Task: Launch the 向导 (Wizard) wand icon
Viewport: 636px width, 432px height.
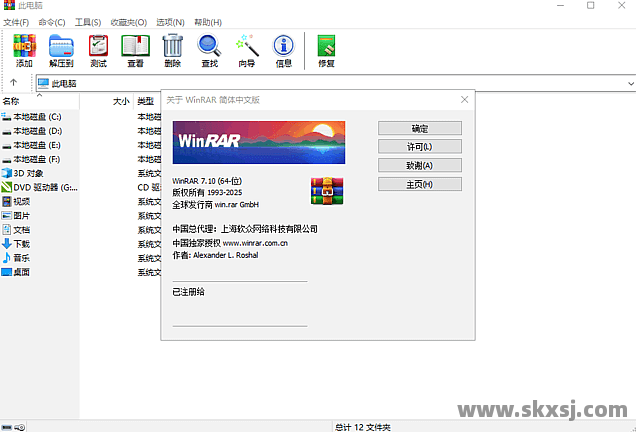Action: [246, 49]
